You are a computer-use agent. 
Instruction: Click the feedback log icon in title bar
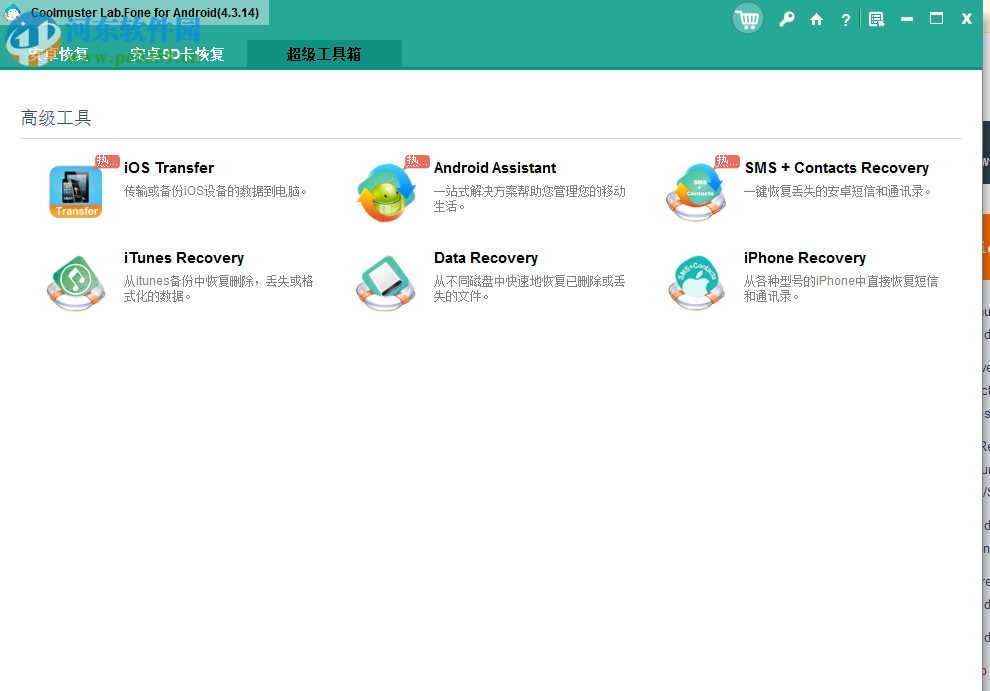coord(876,18)
